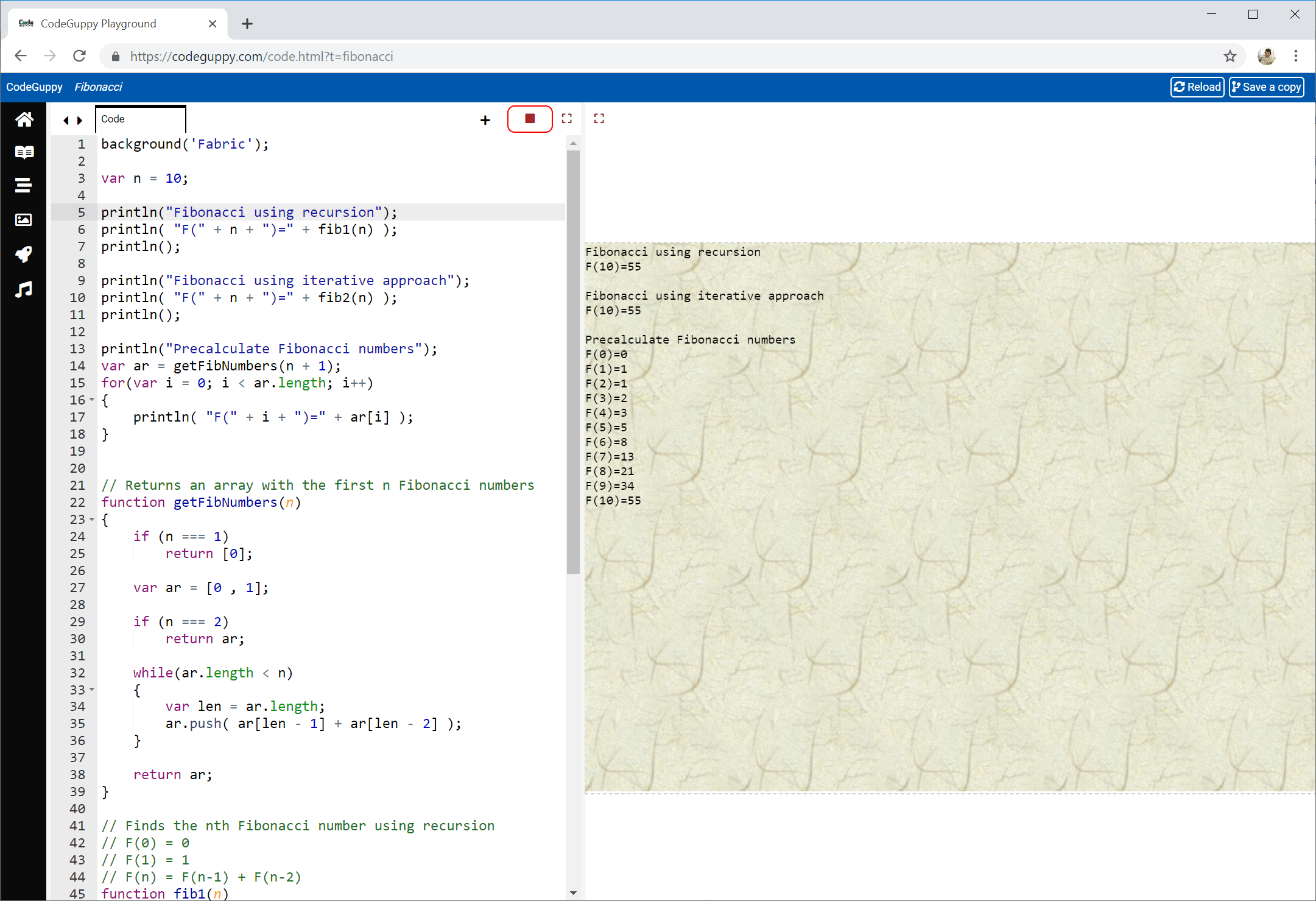The image size is (1316, 901).
Task: Go to the previous code page arrow
Action: click(x=66, y=121)
